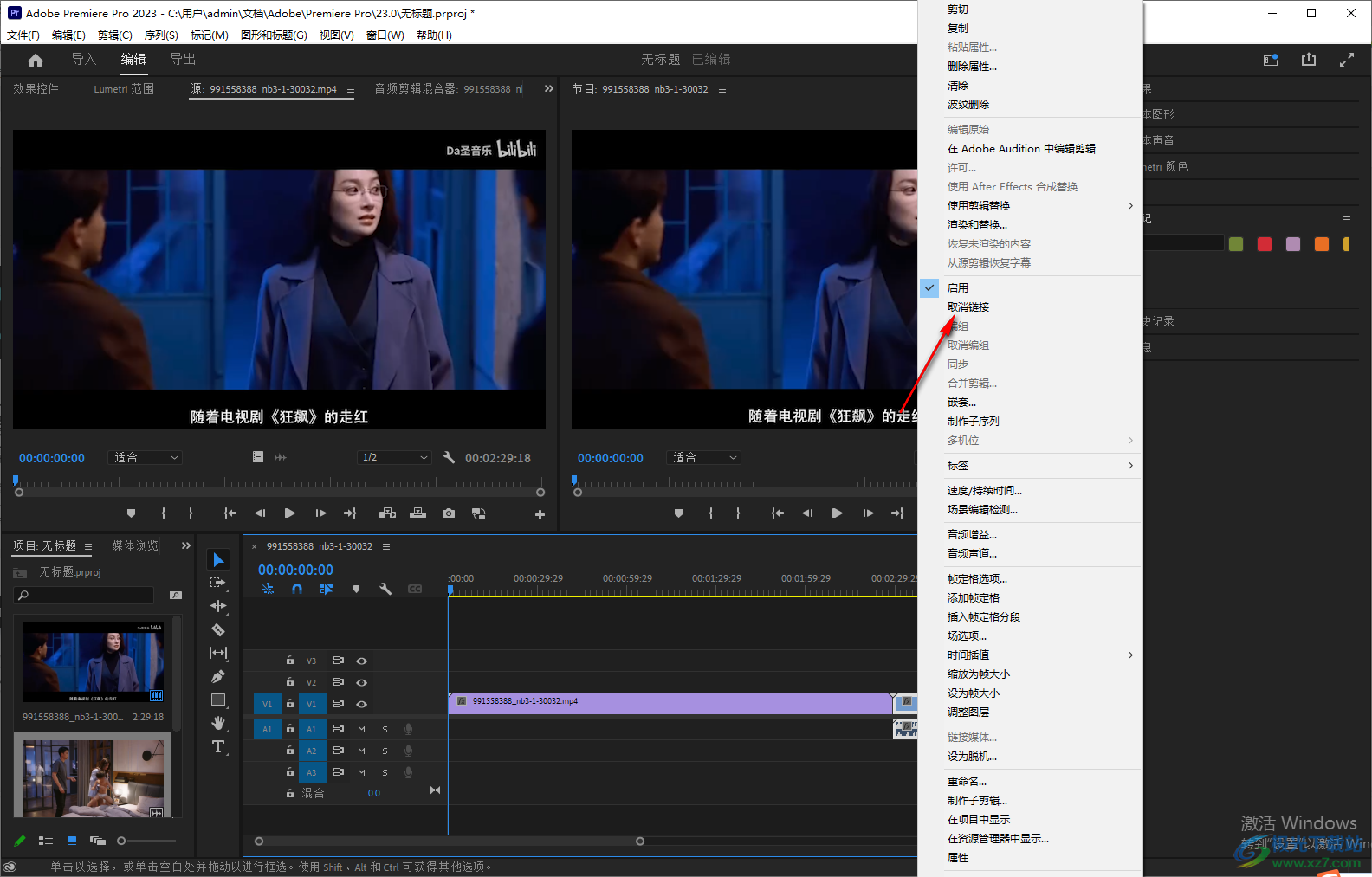This screenshot has height=877, width=1372.
Task: Select the Type tool
Action: 218,746
